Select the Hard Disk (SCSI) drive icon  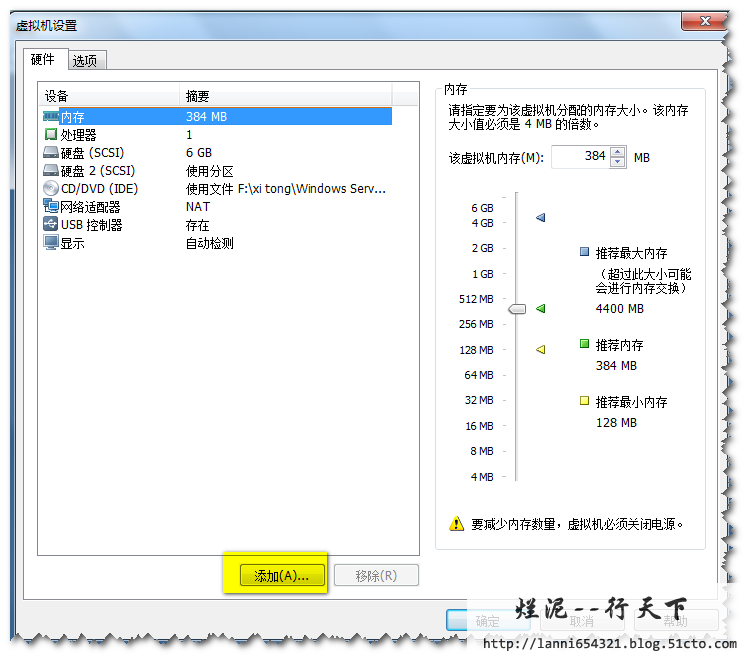point(51,153)
